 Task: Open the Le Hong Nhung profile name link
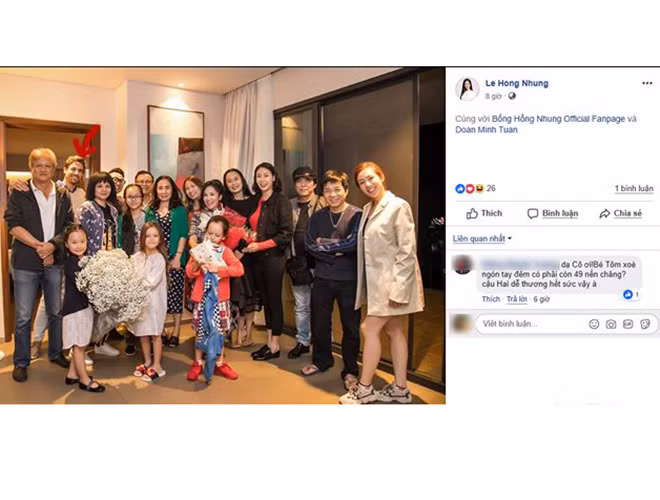pyautogui.click(x=516, y=83)
